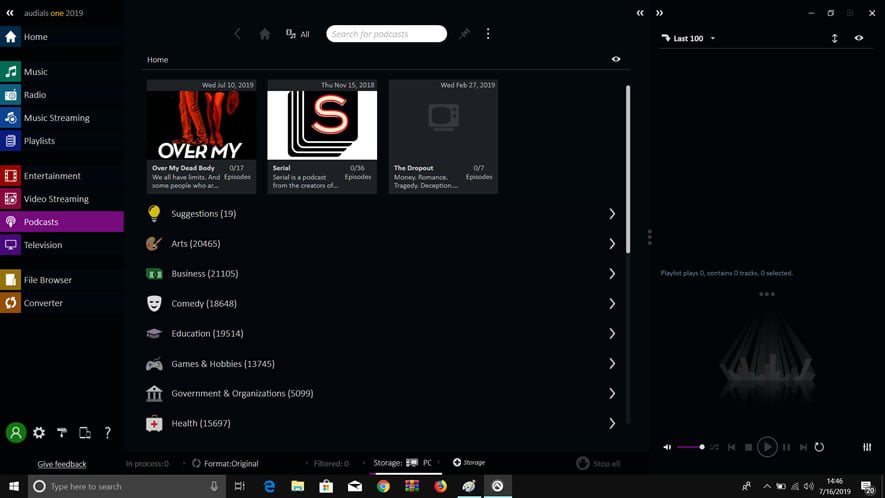The width and height of the screenshot is (885, 498).
Task: Click the Give feedback link
Action: coord(62,464)
